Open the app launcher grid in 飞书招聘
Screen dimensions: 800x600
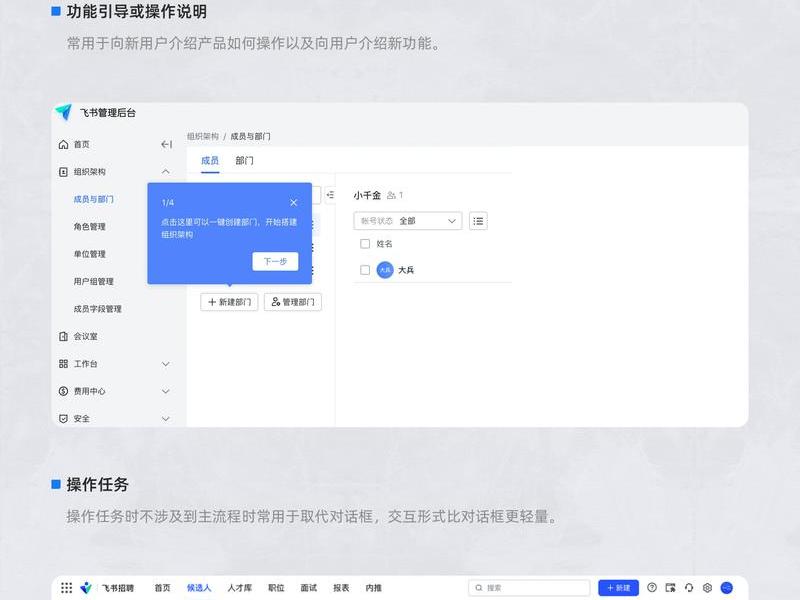point(66,588)
